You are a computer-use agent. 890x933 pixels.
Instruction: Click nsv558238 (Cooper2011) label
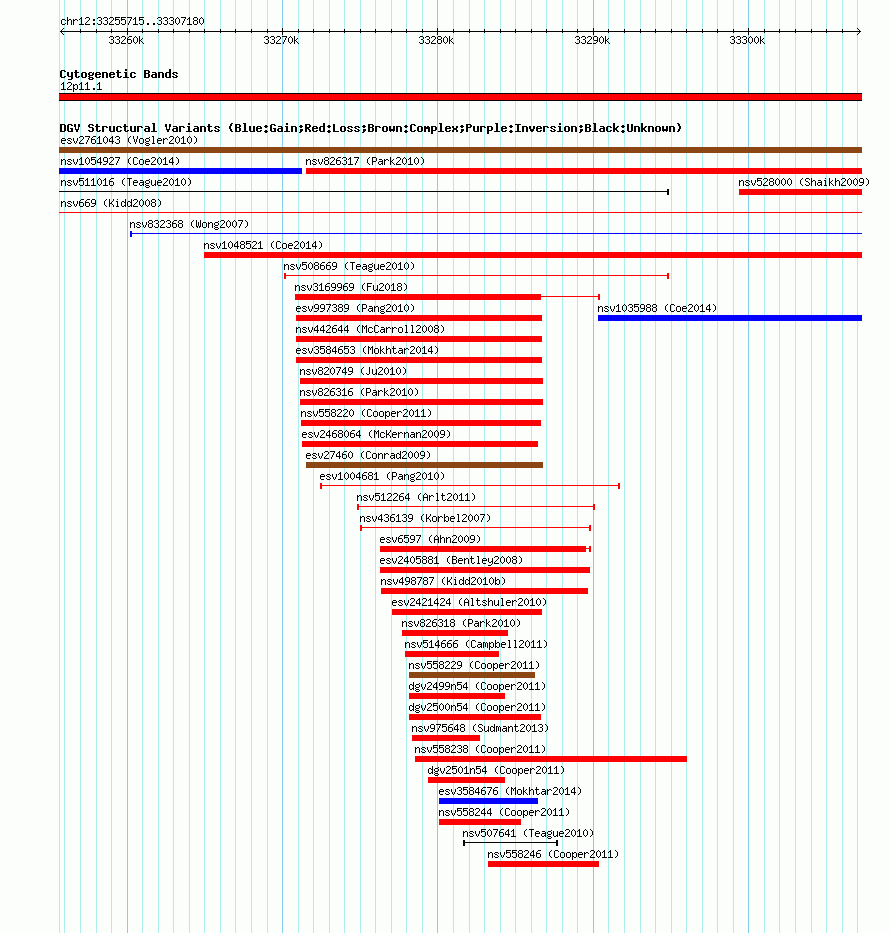[480, 750]
